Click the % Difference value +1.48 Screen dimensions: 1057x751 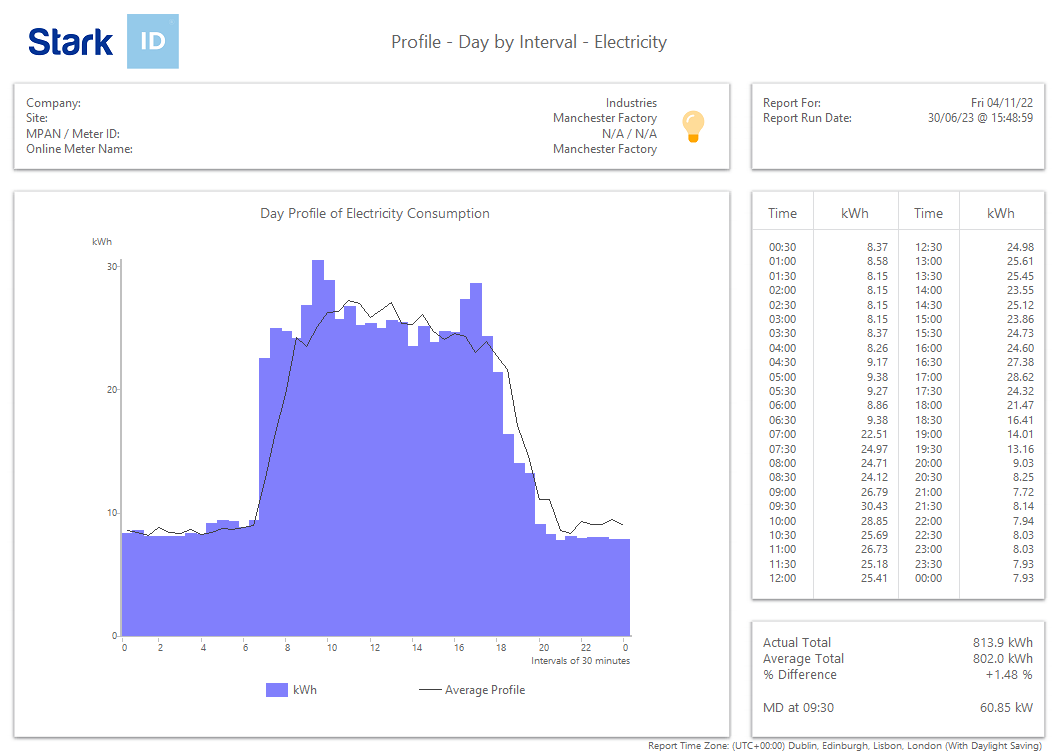click(x=1006, y=674)
